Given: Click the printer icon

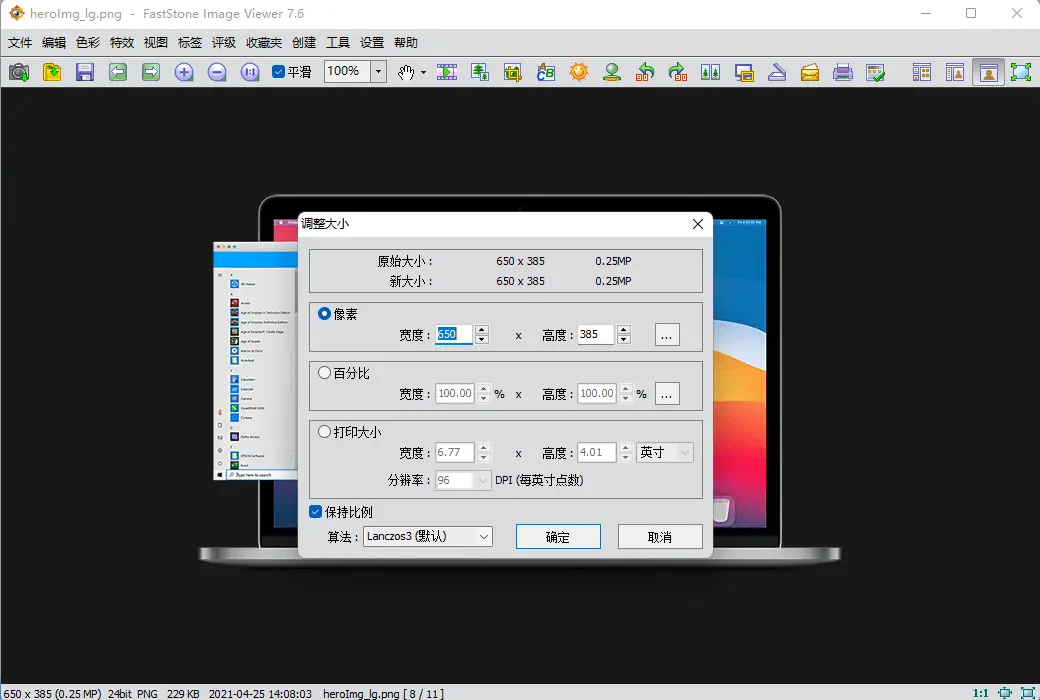Looking at the screenshot, I should click(842, 72).
